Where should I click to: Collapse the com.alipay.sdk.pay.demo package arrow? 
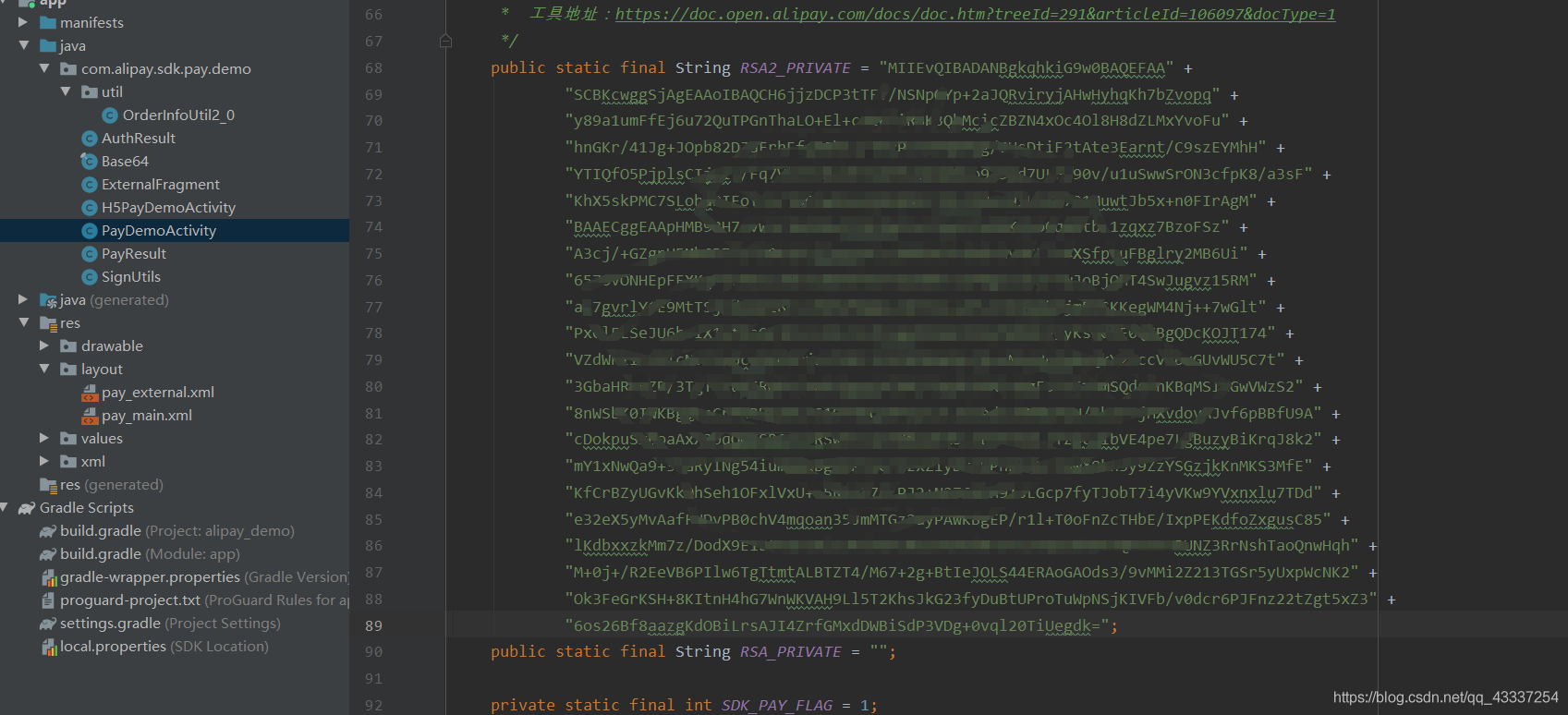(44, 68)
